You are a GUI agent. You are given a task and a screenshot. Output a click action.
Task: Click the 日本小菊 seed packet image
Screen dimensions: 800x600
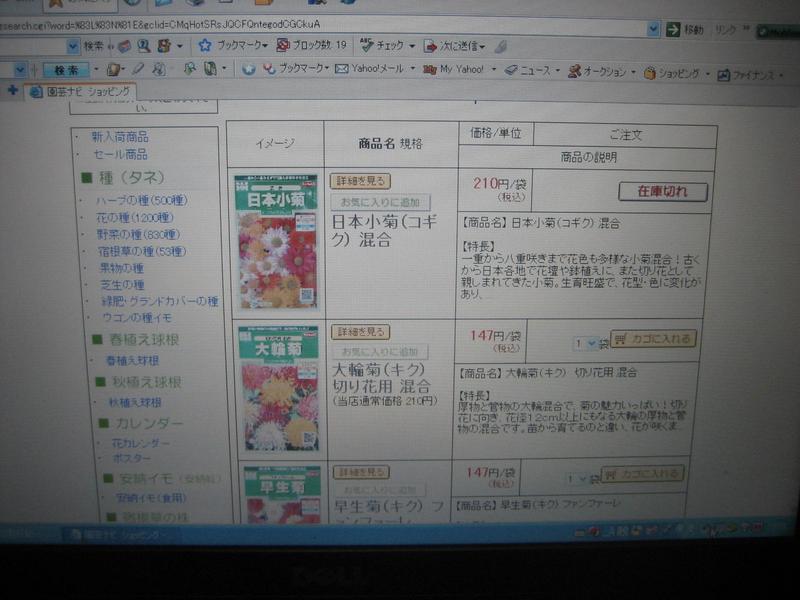(276, 242)
